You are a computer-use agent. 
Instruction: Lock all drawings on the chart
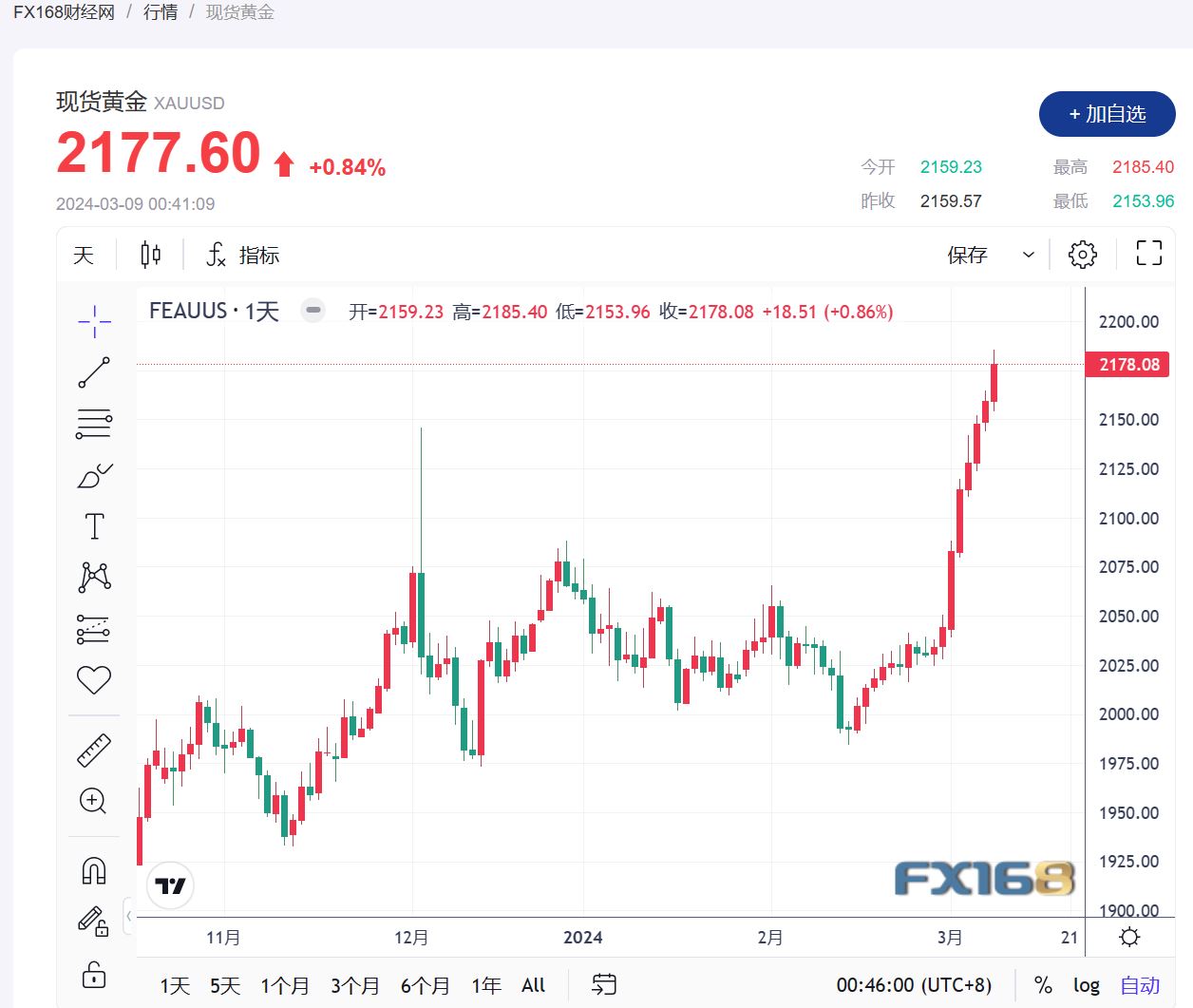coord(93,975)
